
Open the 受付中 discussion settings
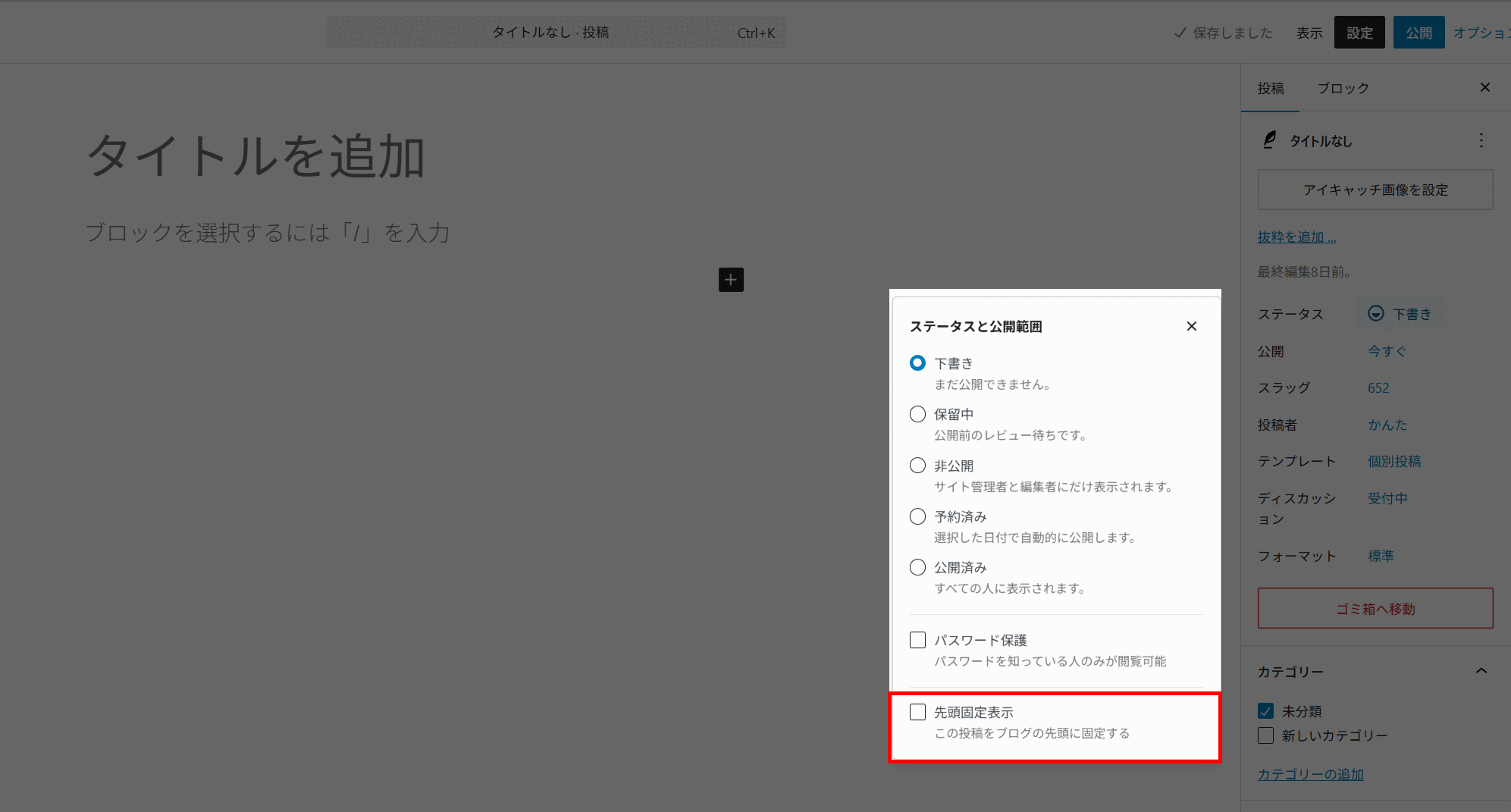tap(1387, 498)
